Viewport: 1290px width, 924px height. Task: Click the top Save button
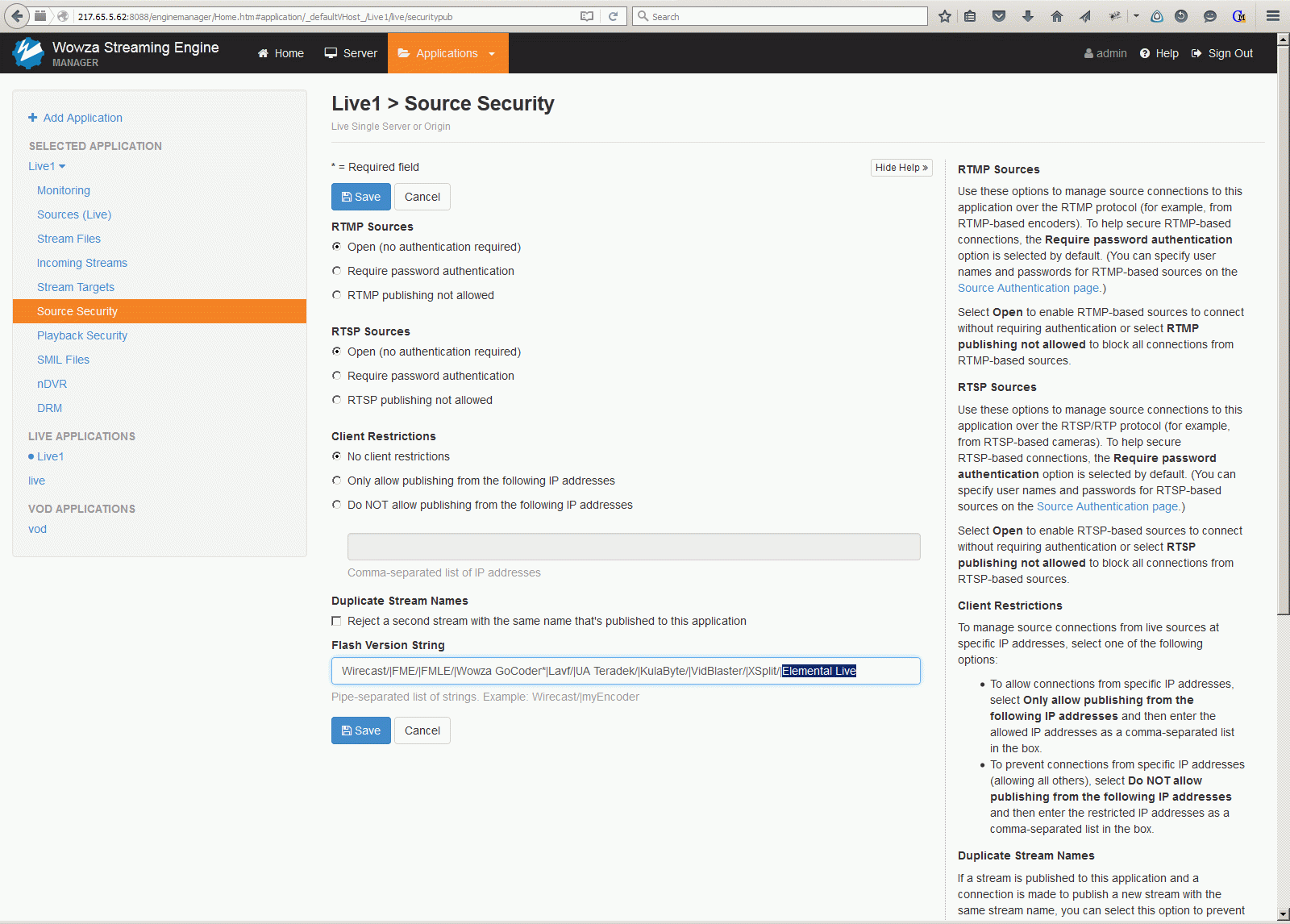tap(361, 197)
